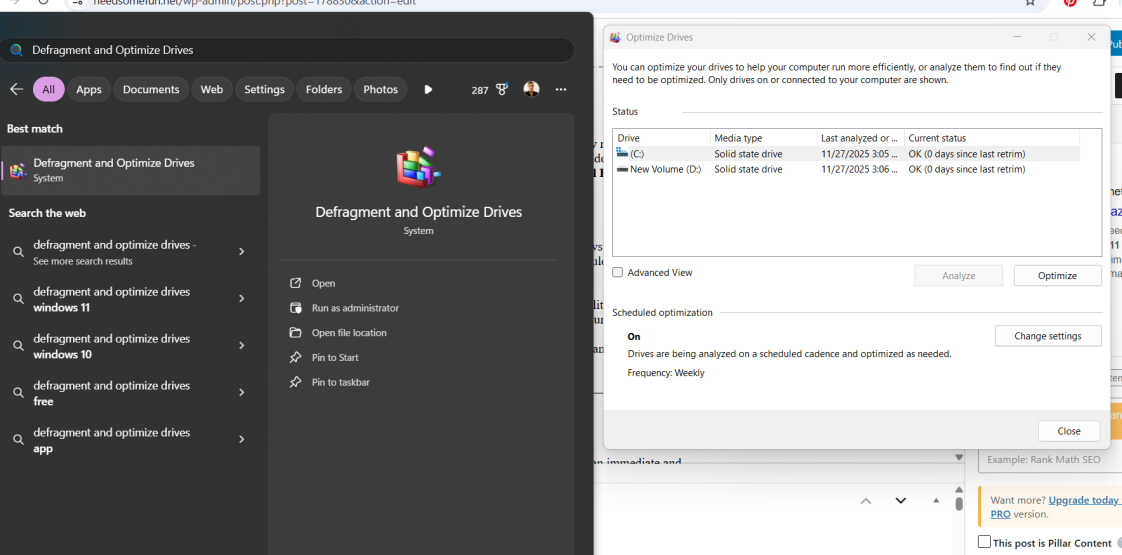This screenshot has height=555, width=1122.
Task: Switch to the Settings filter tab
Action: coord(264,89)
